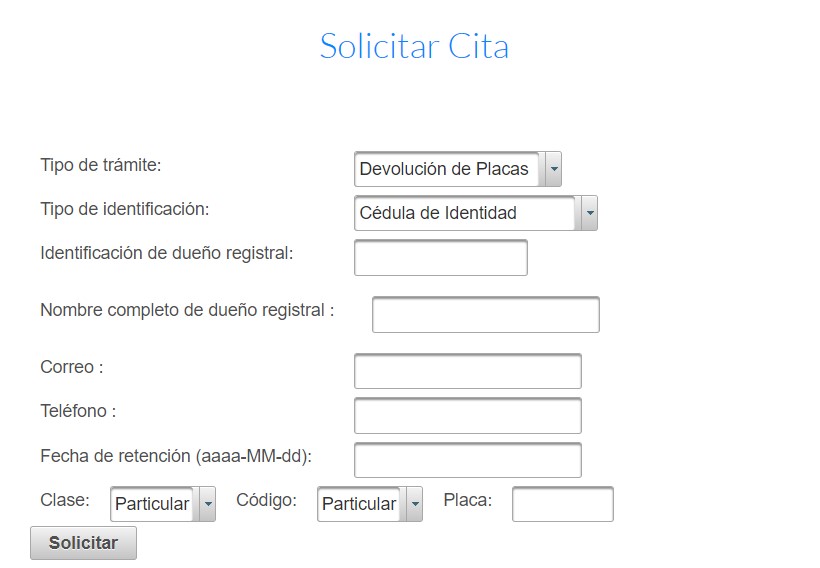Submit the form with Solicitar button
The height and width of the screenshot is (568, 820).
(x=84, y=543)
